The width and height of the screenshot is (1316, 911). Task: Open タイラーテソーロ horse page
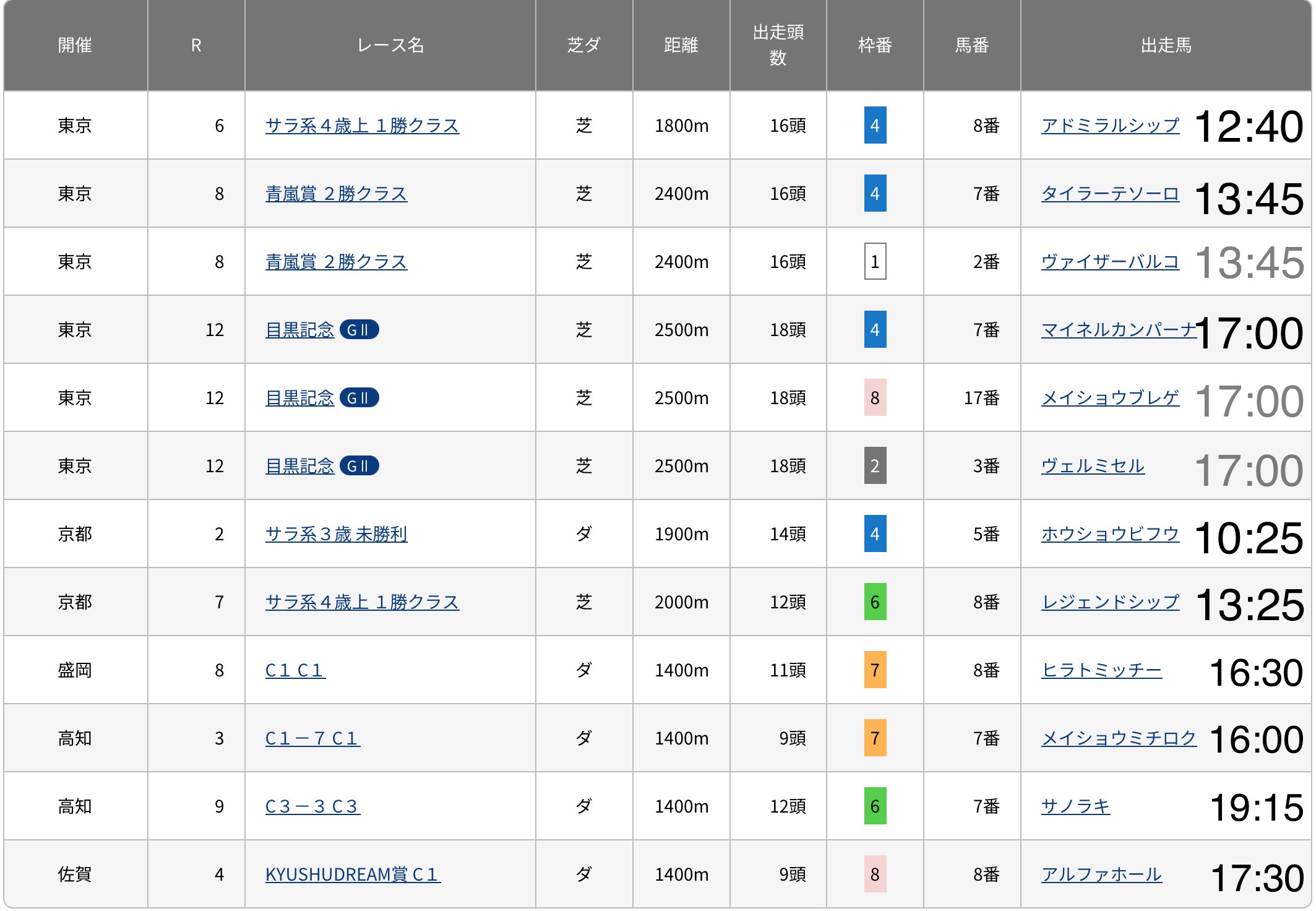[x=1109, y=194]
